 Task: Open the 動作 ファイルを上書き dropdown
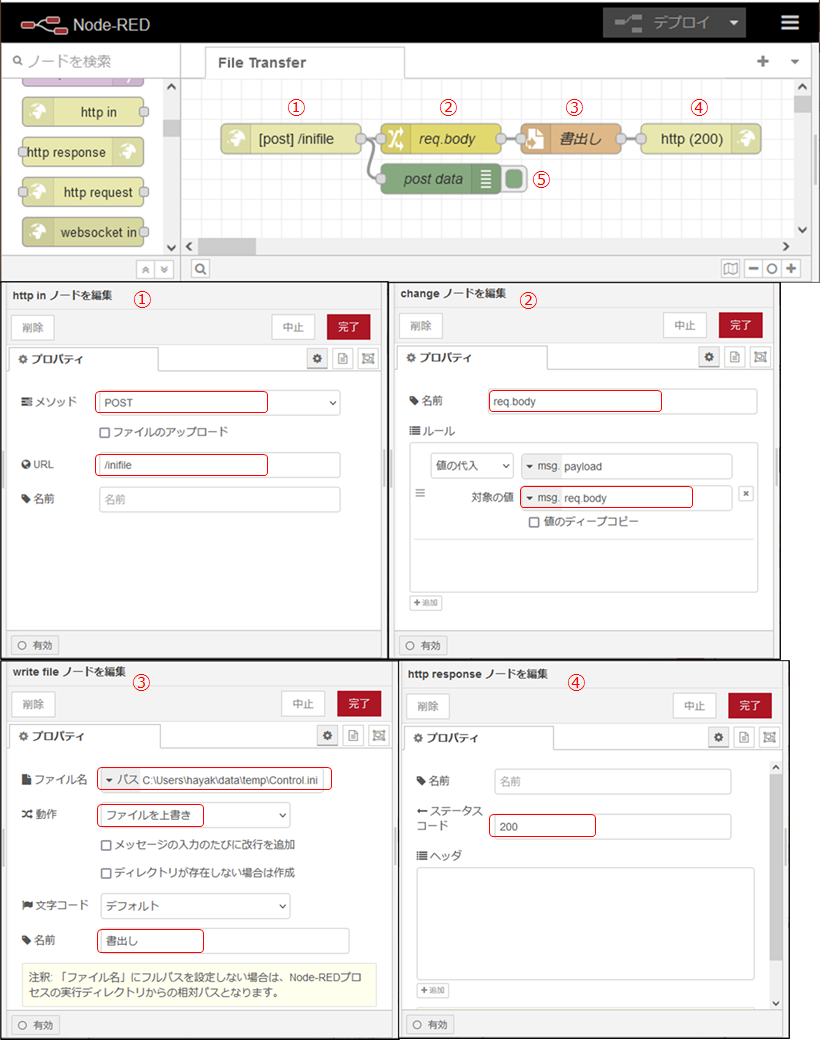pyautogui.click(x=194, y=815)
